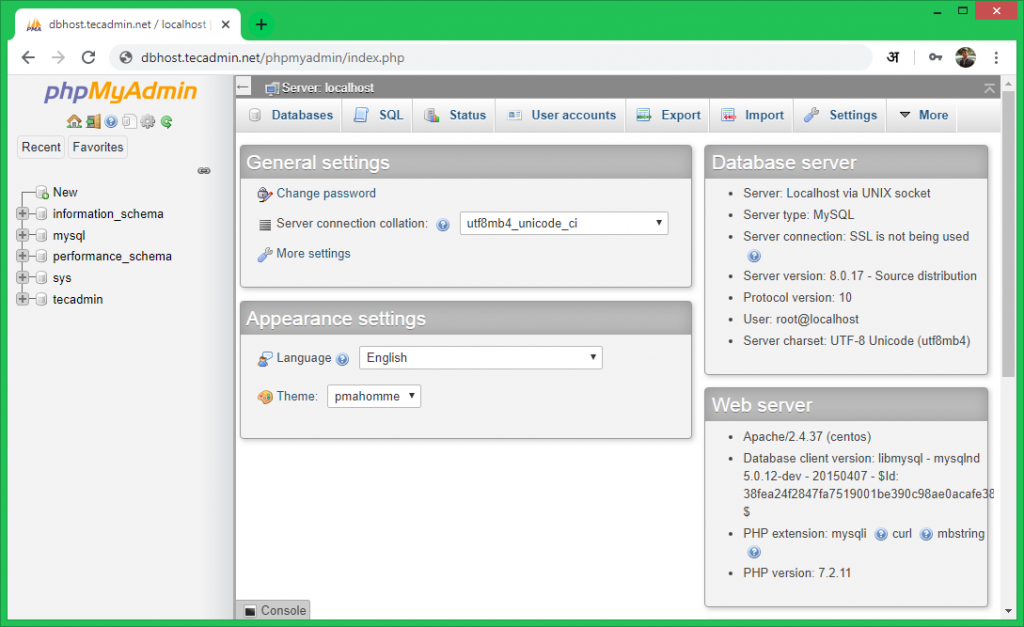
Task: Open the User accounts tab
Action: coord(561,115)
